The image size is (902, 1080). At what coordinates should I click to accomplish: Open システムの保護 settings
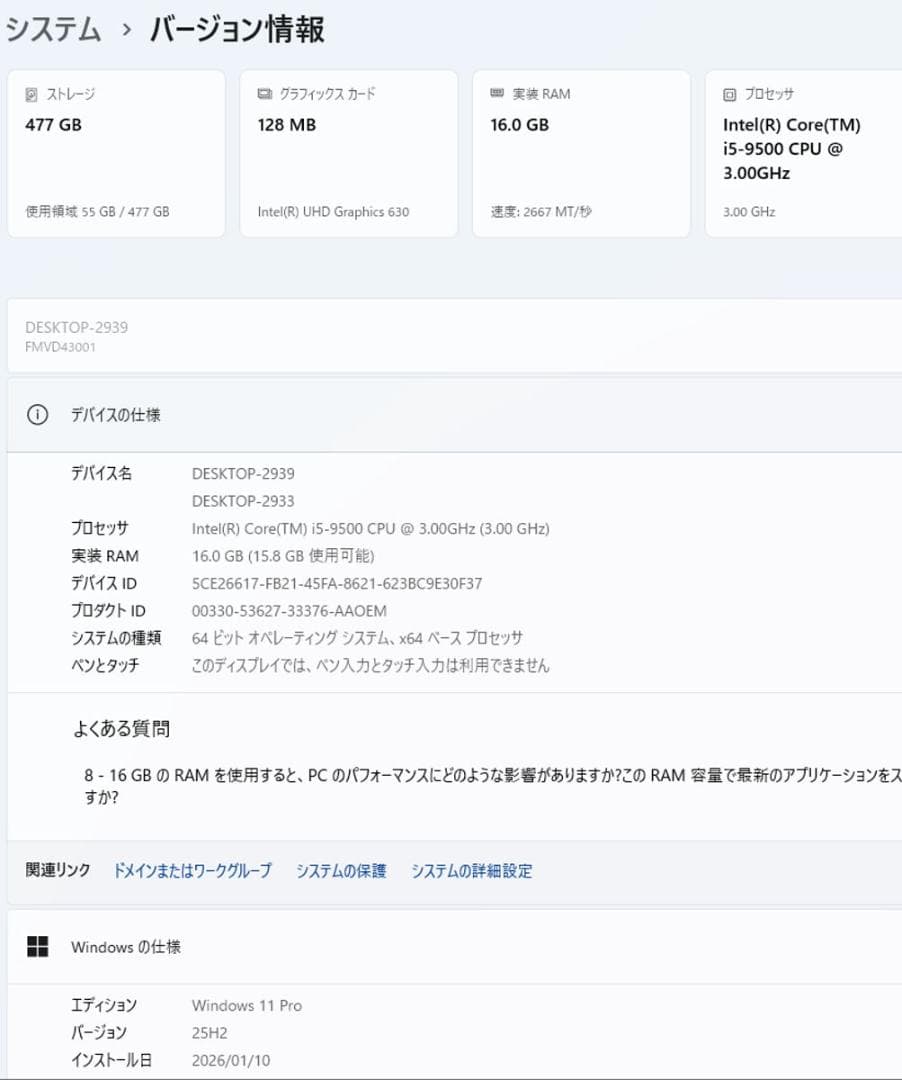340,870
